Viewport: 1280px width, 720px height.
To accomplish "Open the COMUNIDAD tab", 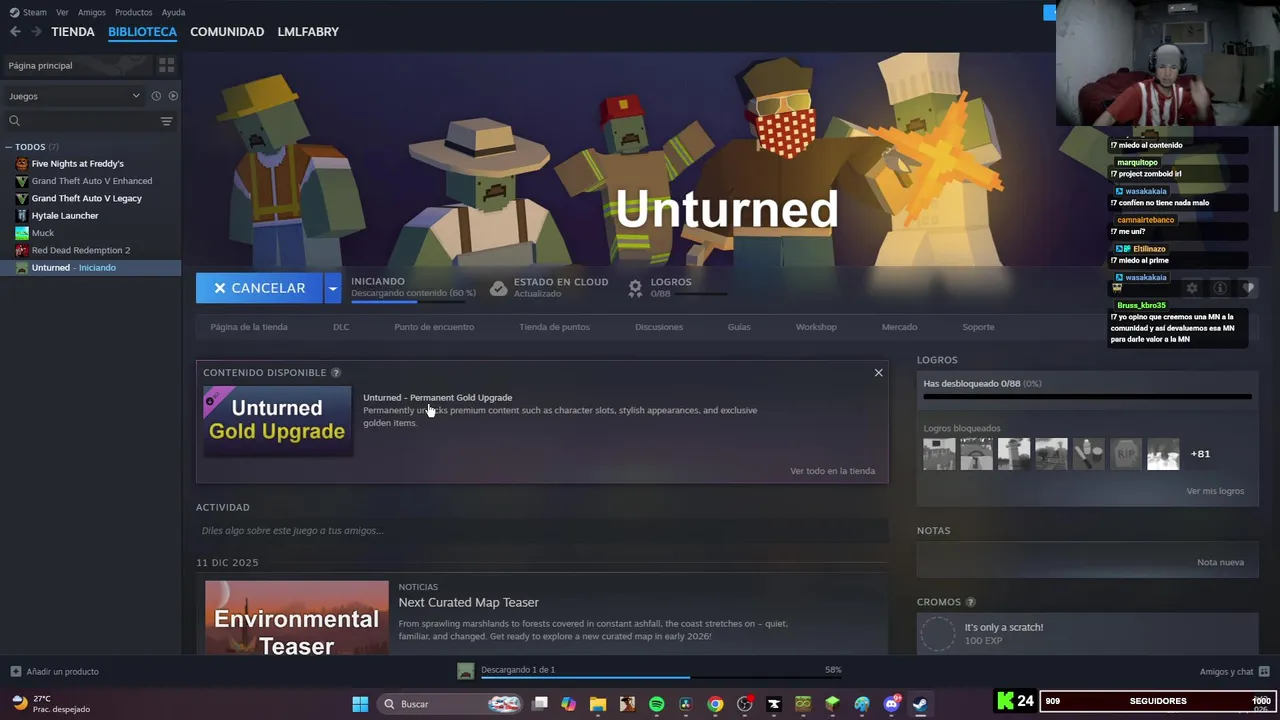I will tap(227, 32).
